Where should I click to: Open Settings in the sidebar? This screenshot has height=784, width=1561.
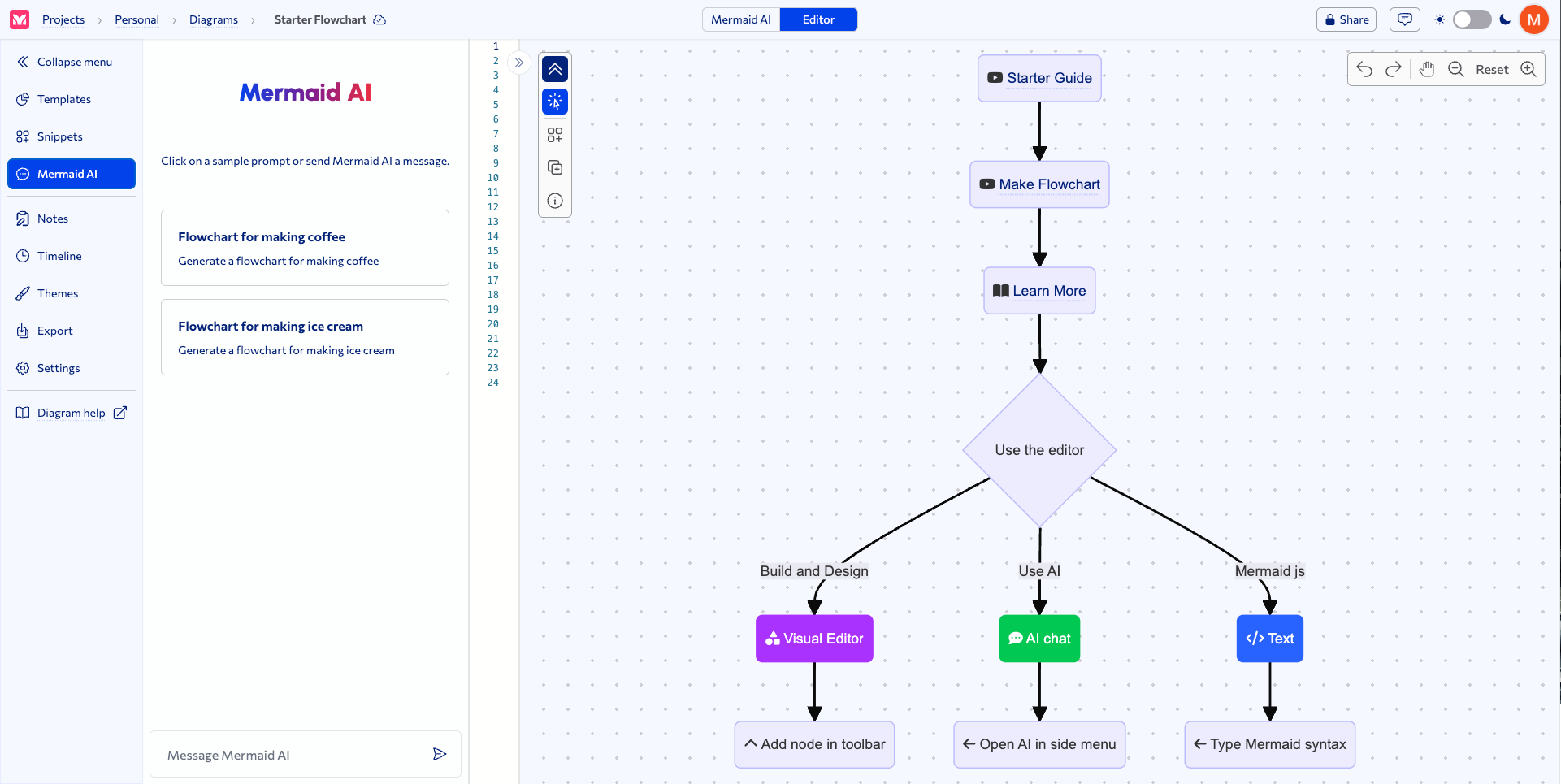click(x=72, y=368)
